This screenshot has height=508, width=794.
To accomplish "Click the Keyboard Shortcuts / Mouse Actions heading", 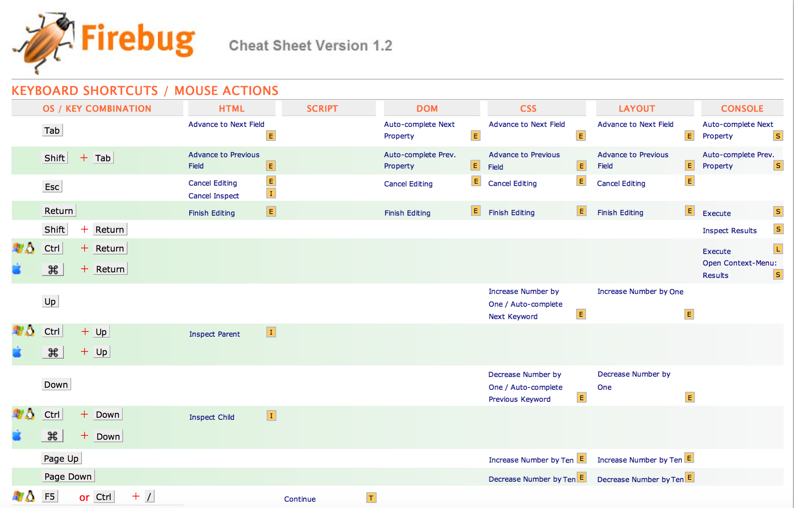I will tap(145, 91).
